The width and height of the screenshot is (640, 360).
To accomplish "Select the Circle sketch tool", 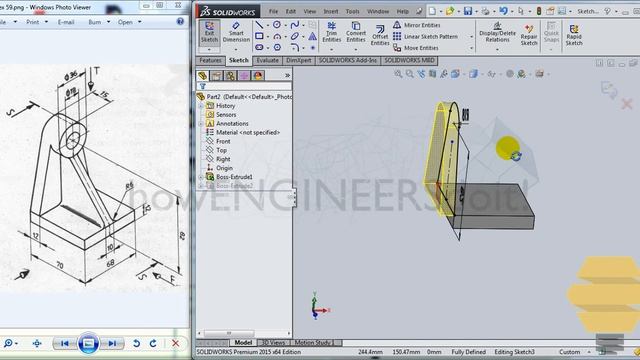I will coord(277,25).
